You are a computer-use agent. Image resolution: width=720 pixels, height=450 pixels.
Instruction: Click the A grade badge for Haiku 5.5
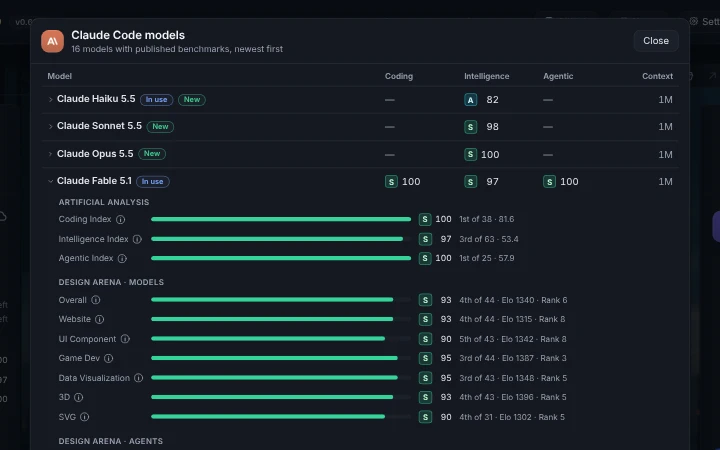click(x=471, y=100)
